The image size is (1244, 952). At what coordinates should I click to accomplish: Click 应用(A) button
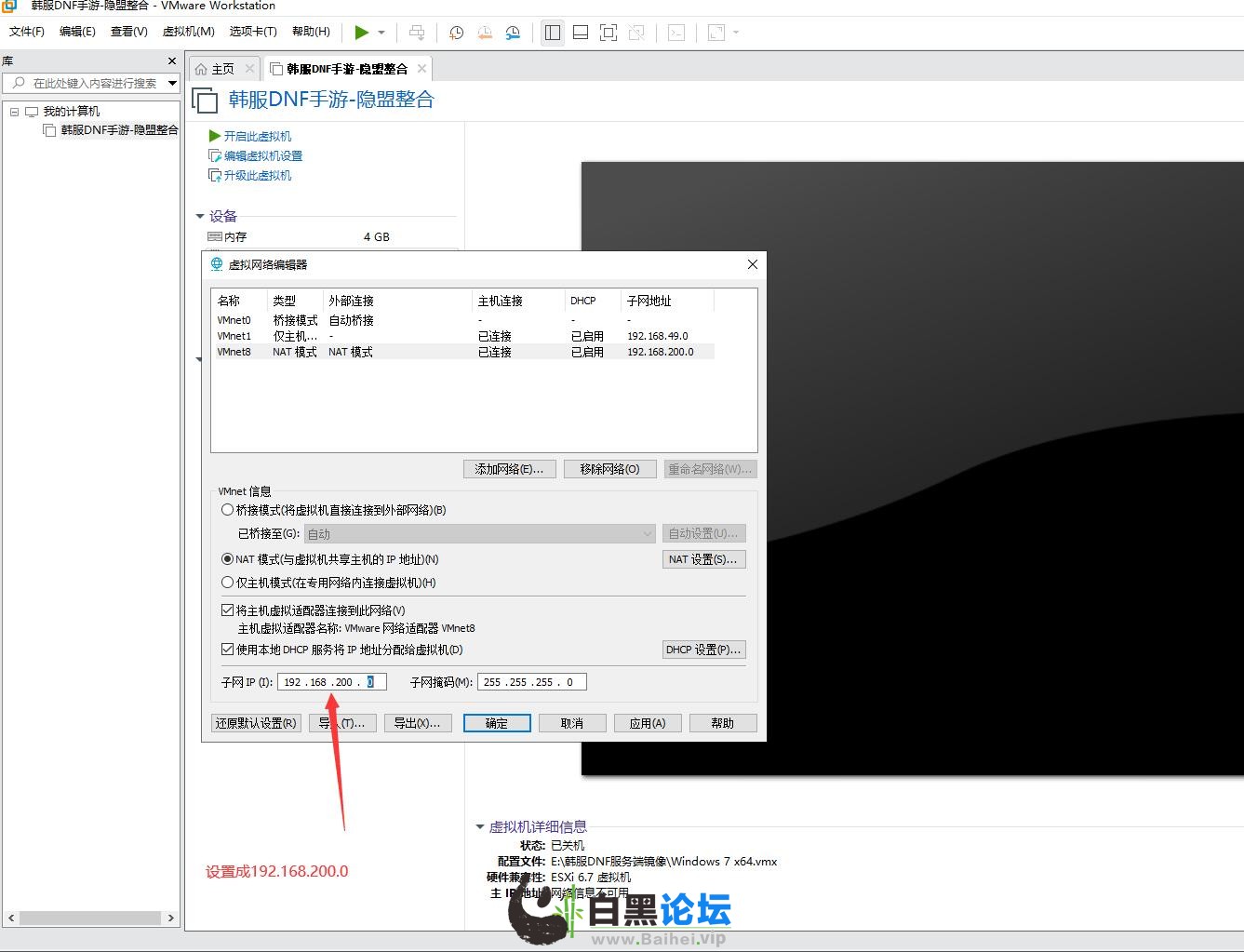[648, 723]
